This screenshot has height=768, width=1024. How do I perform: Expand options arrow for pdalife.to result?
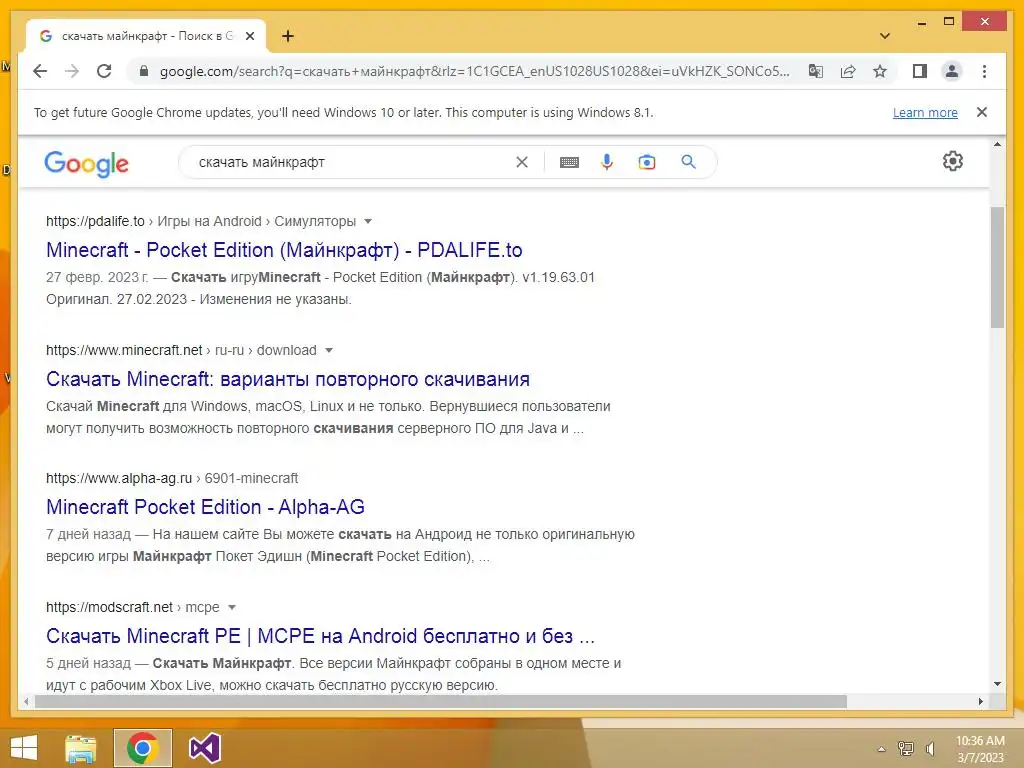pos(368,221)
